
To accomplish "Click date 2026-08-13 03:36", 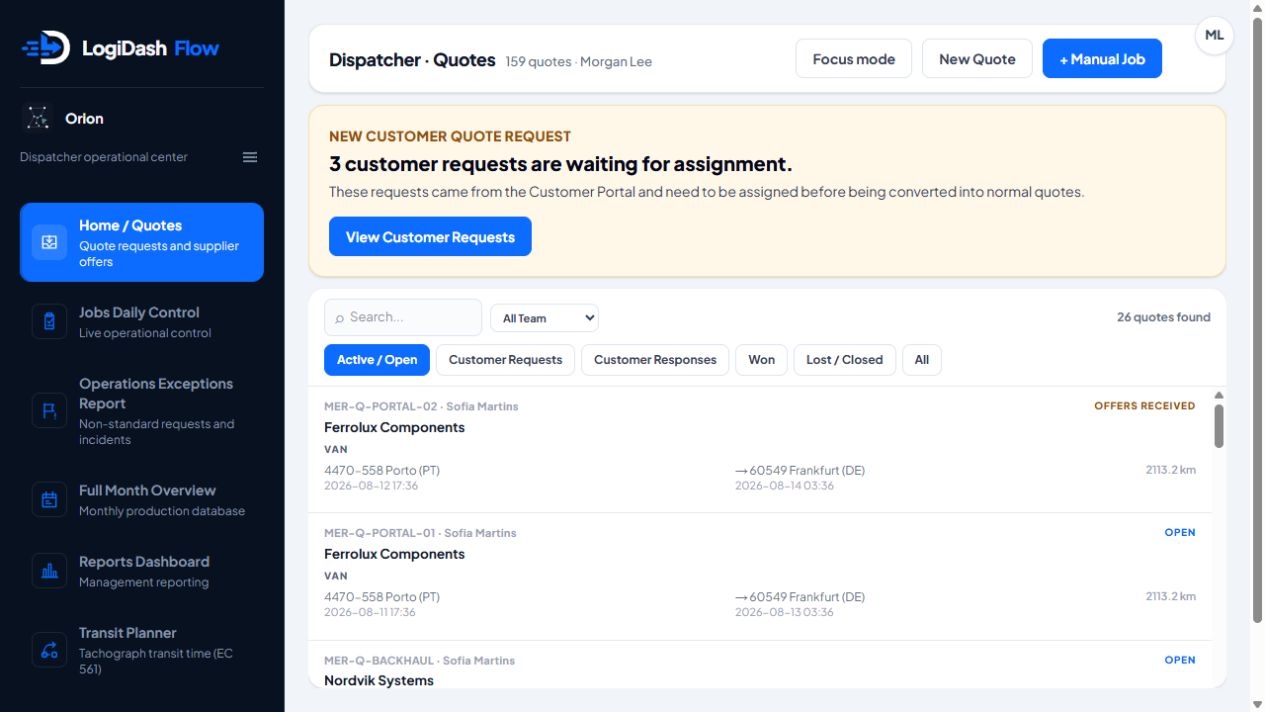I will 784,613.
